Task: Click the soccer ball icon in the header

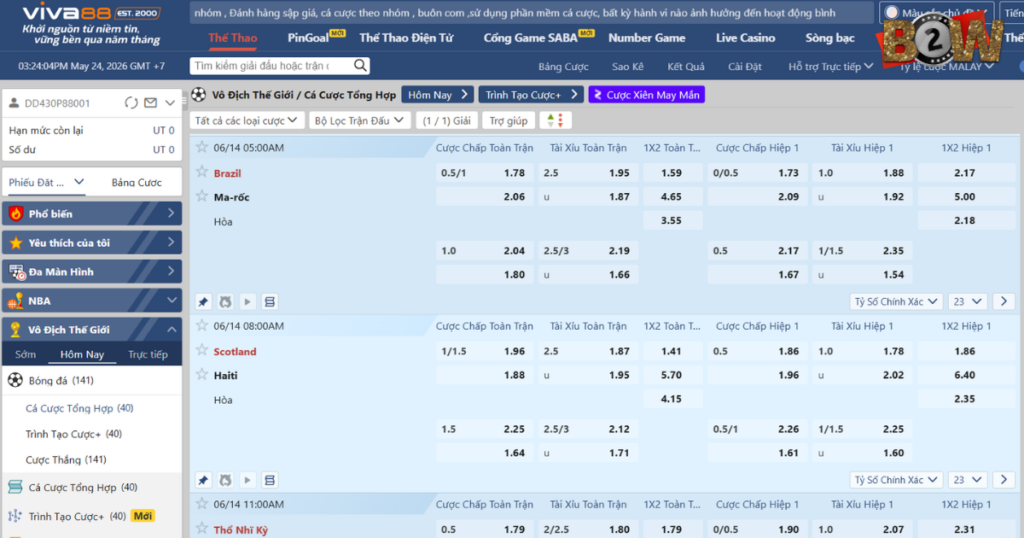Action: [199, 95]
